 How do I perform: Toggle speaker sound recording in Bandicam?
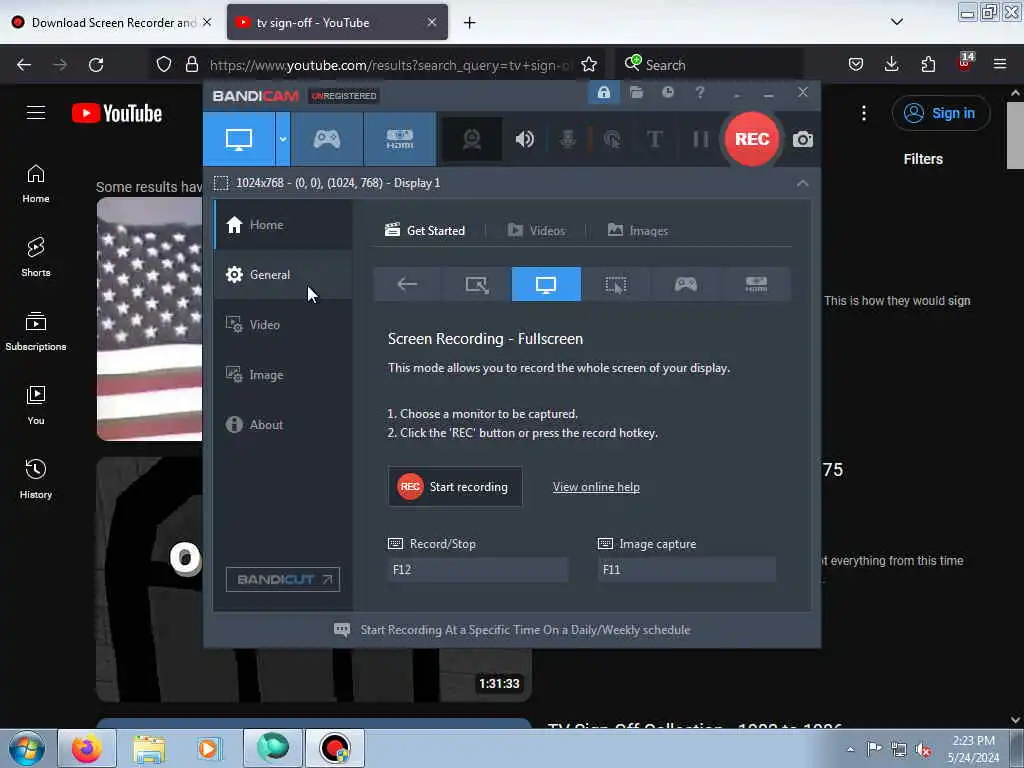pyautogui.click(x=524, y=139)
